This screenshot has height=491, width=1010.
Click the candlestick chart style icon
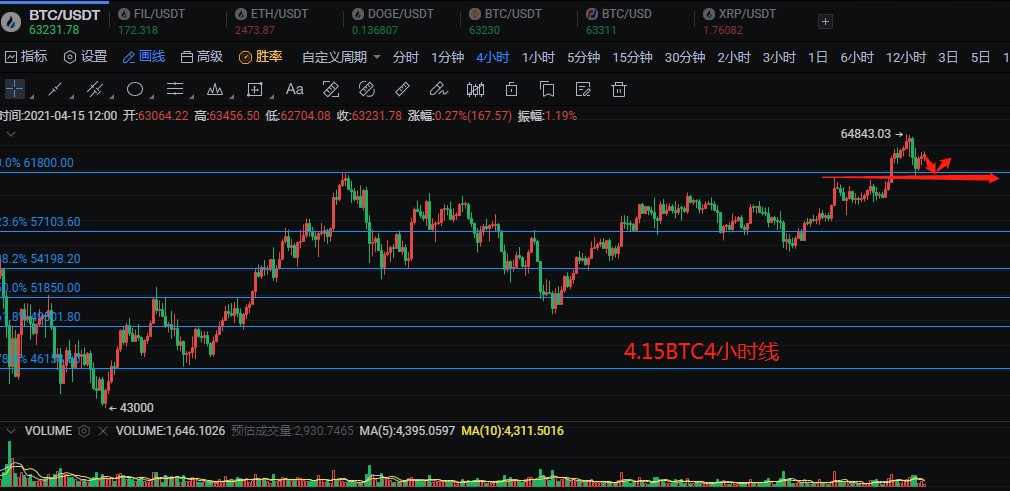pos(476,89)
